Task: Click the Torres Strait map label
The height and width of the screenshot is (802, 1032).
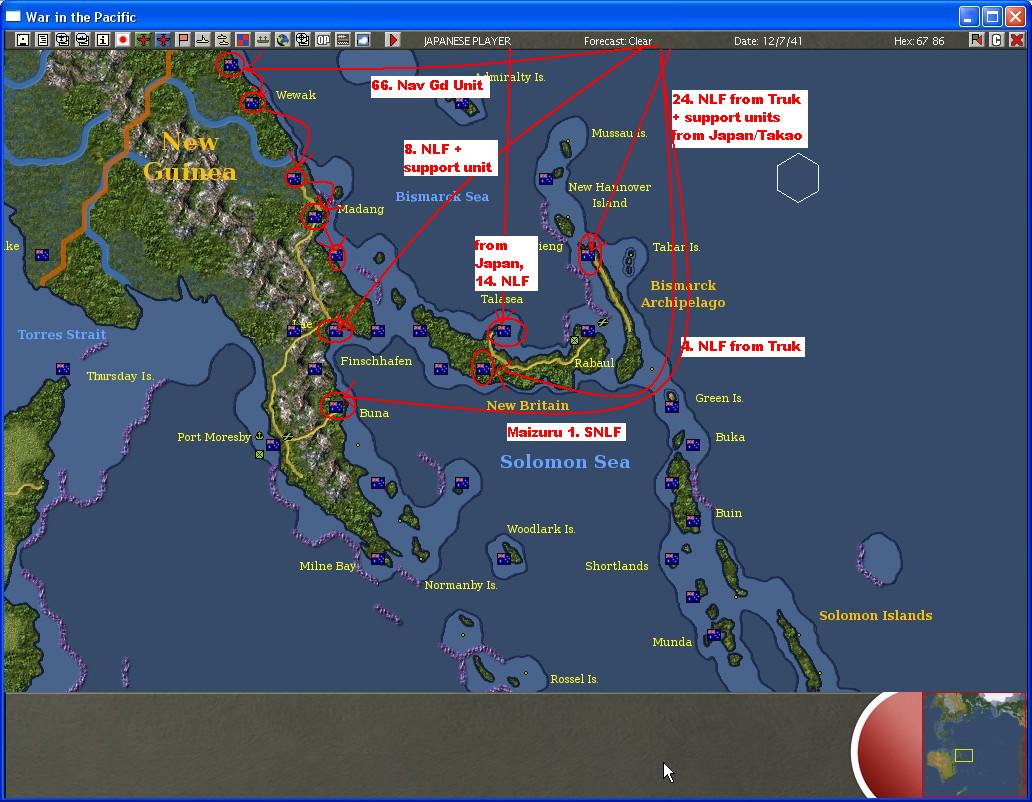Action: [62, 334]
